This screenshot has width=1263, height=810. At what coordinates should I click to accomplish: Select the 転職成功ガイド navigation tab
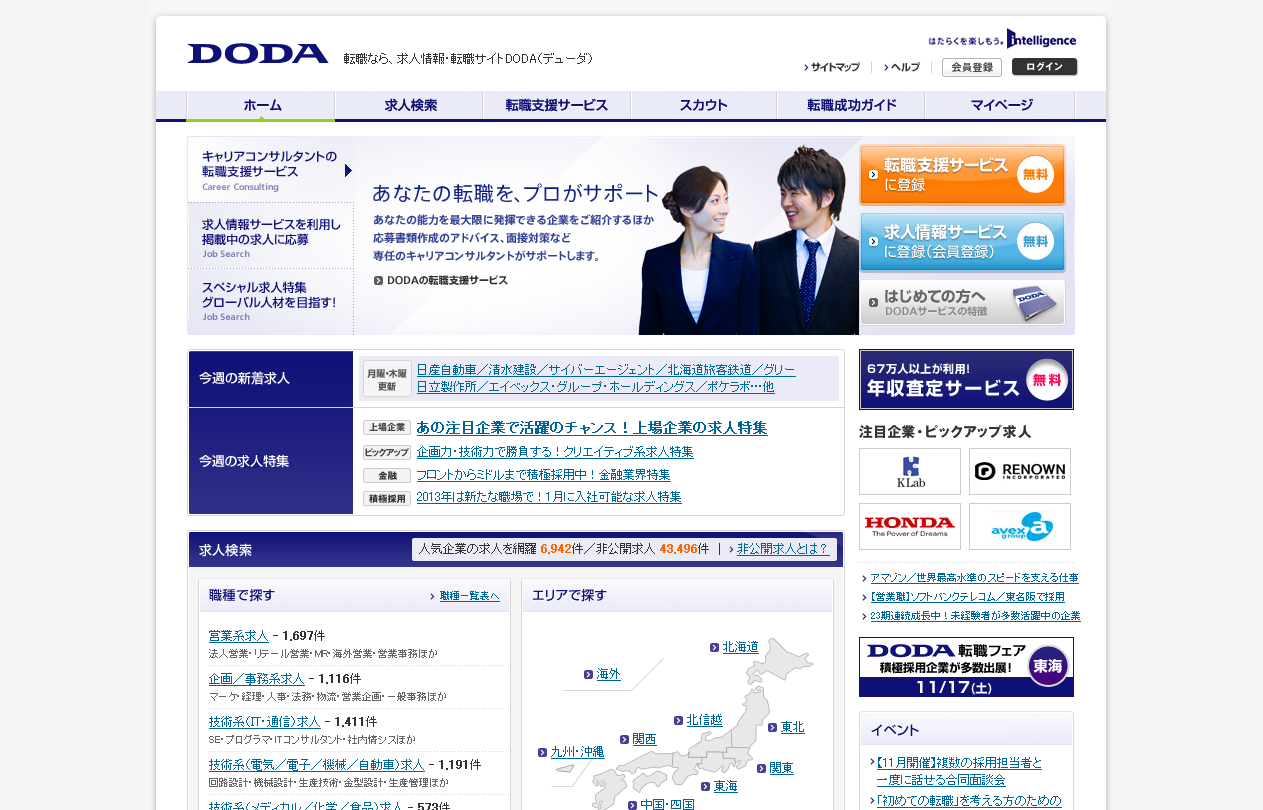[851, 105]
